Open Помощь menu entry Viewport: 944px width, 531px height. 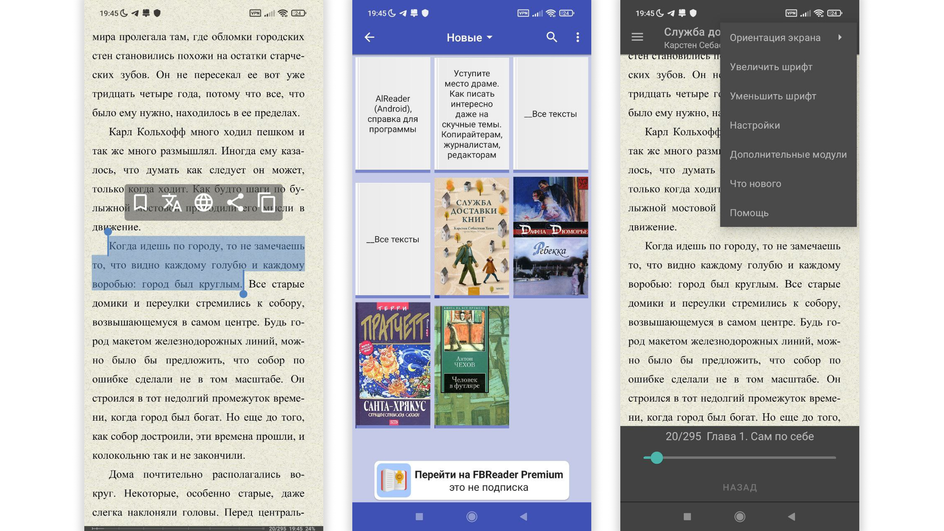[x=788, y=213]
